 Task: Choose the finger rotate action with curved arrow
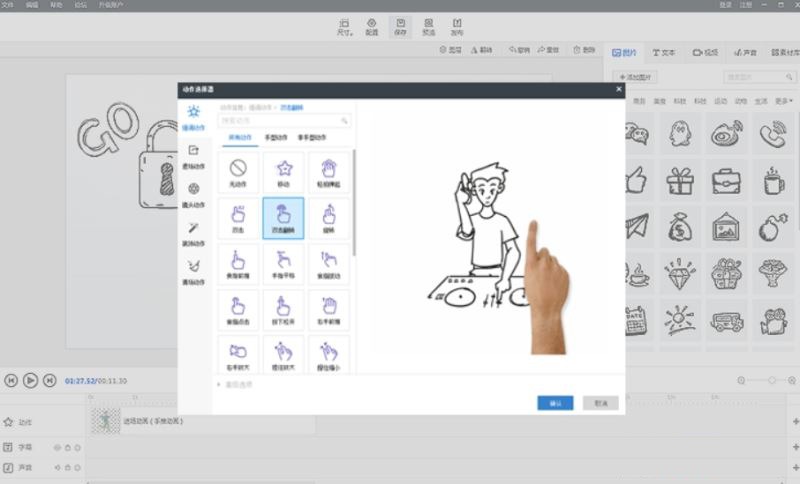329,218
